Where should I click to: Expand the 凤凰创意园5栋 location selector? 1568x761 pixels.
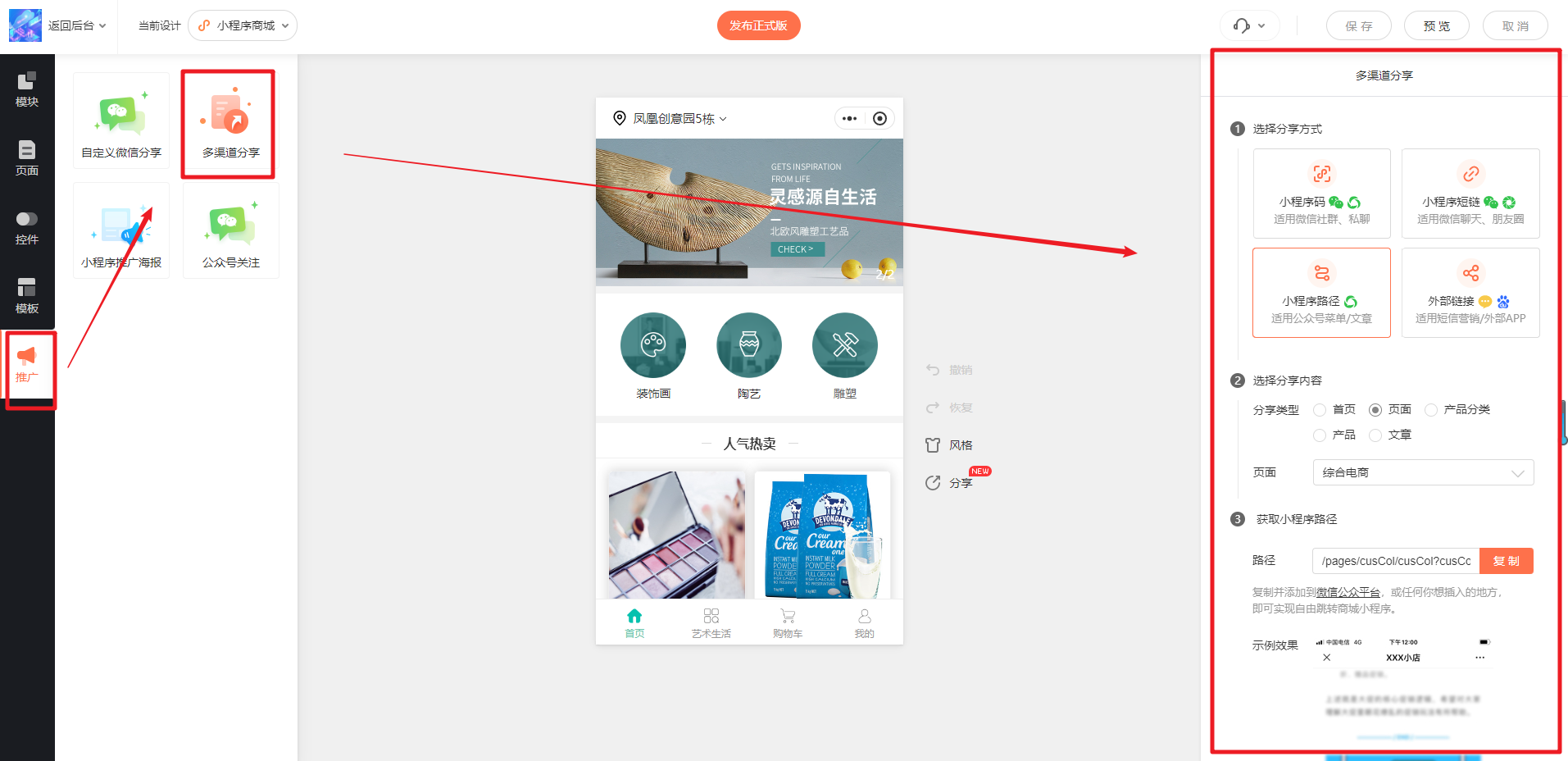pyautogui.click(x=679, y=119)
